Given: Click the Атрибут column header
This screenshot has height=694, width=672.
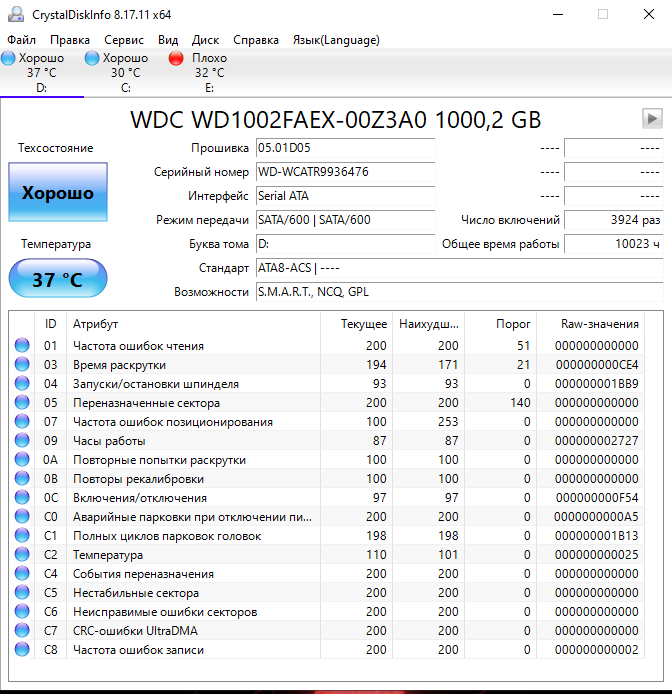Looking at the screenshot, I should 193,324.
